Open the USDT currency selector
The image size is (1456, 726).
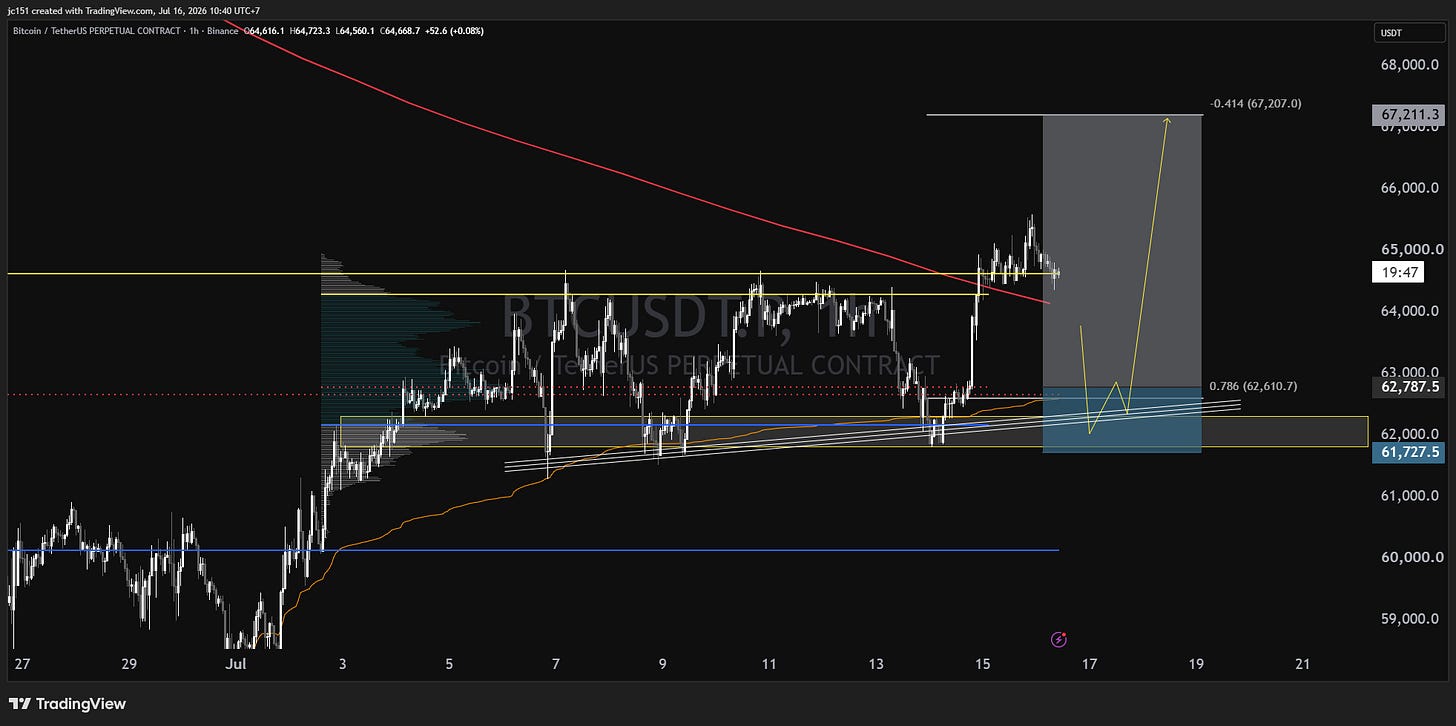[x=1411, y=31]
